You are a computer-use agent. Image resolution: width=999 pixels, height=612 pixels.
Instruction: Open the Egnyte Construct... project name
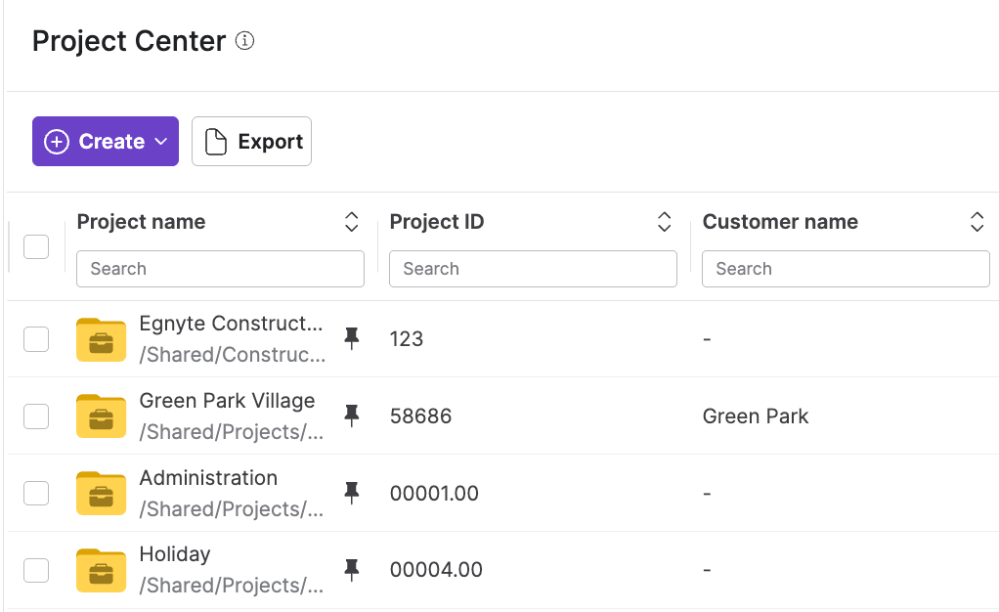231,324
